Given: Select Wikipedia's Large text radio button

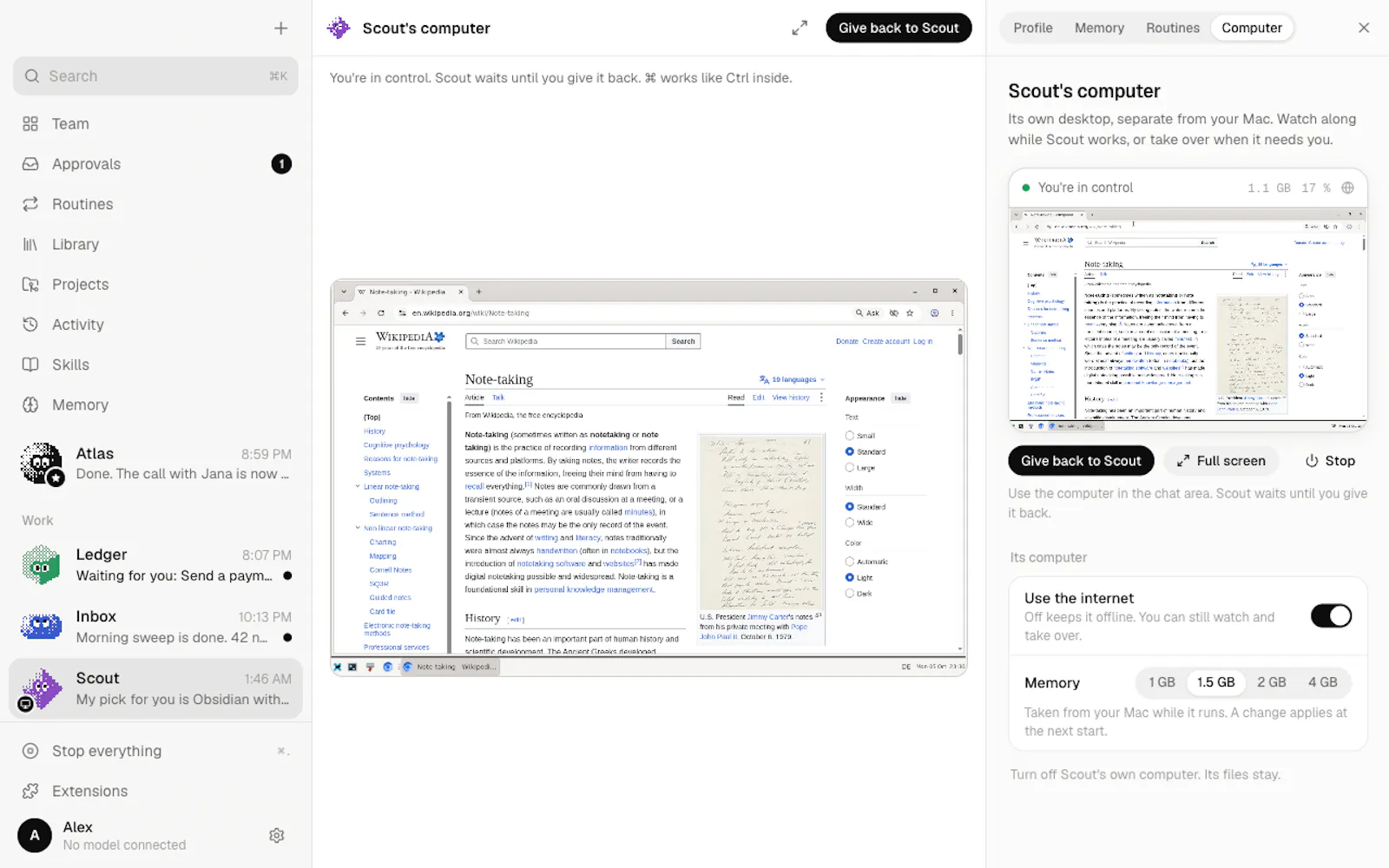Looking at the screenshot, I should tap(849, 468).
